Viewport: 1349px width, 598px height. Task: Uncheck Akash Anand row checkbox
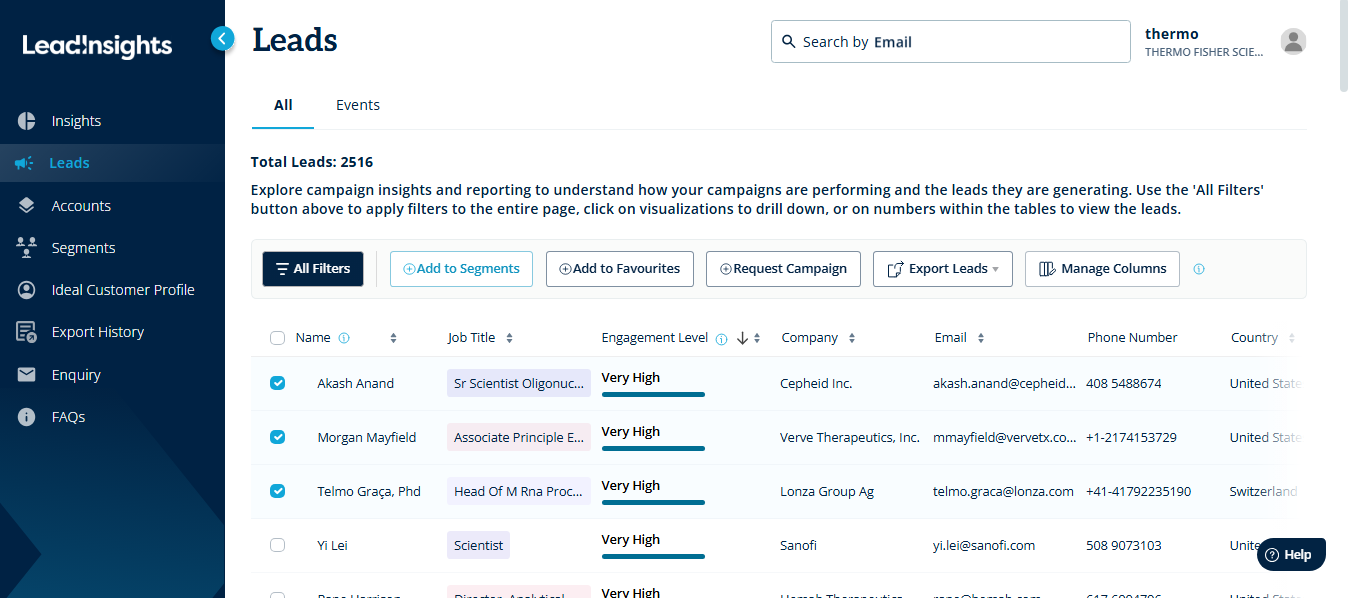277,383
